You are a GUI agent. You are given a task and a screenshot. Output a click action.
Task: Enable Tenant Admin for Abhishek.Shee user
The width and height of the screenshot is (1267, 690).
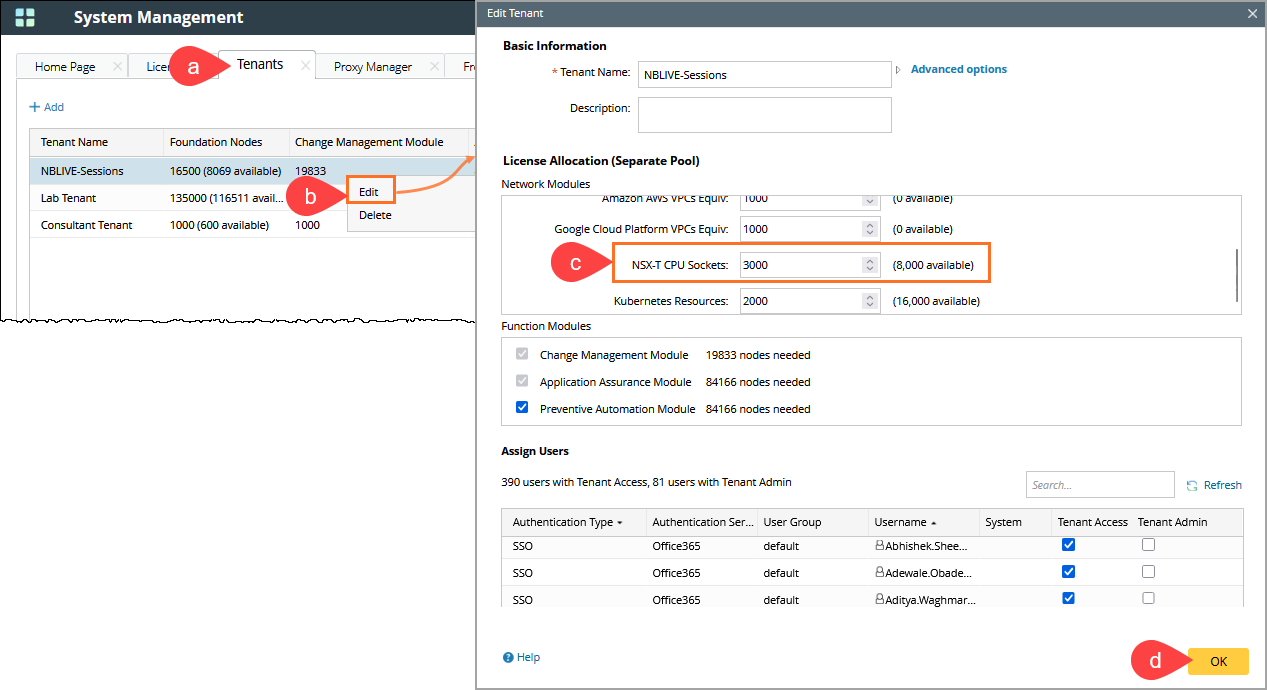coord(1148,545)
